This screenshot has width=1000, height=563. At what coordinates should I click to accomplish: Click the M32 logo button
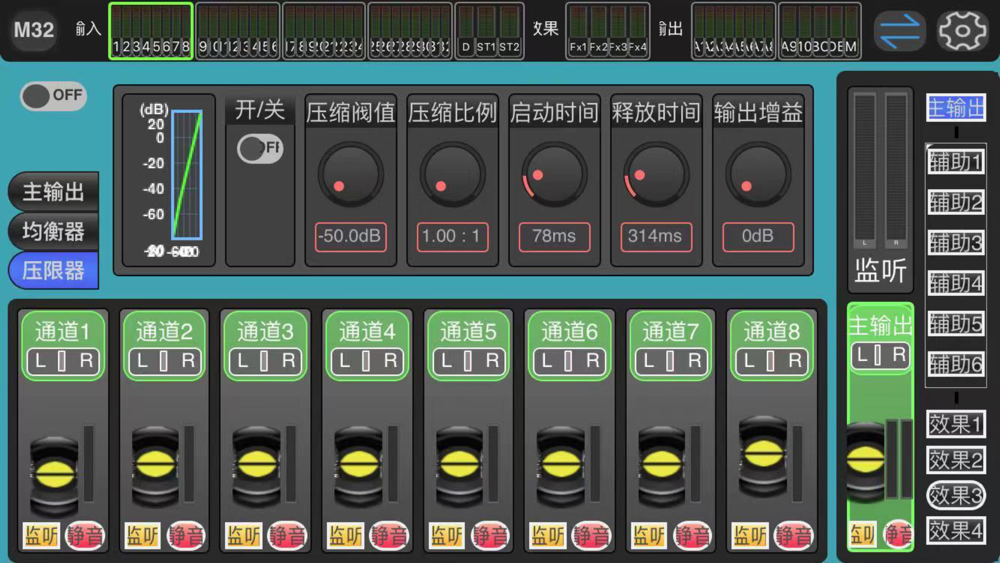pyautogui.click(x=34, y=29)
